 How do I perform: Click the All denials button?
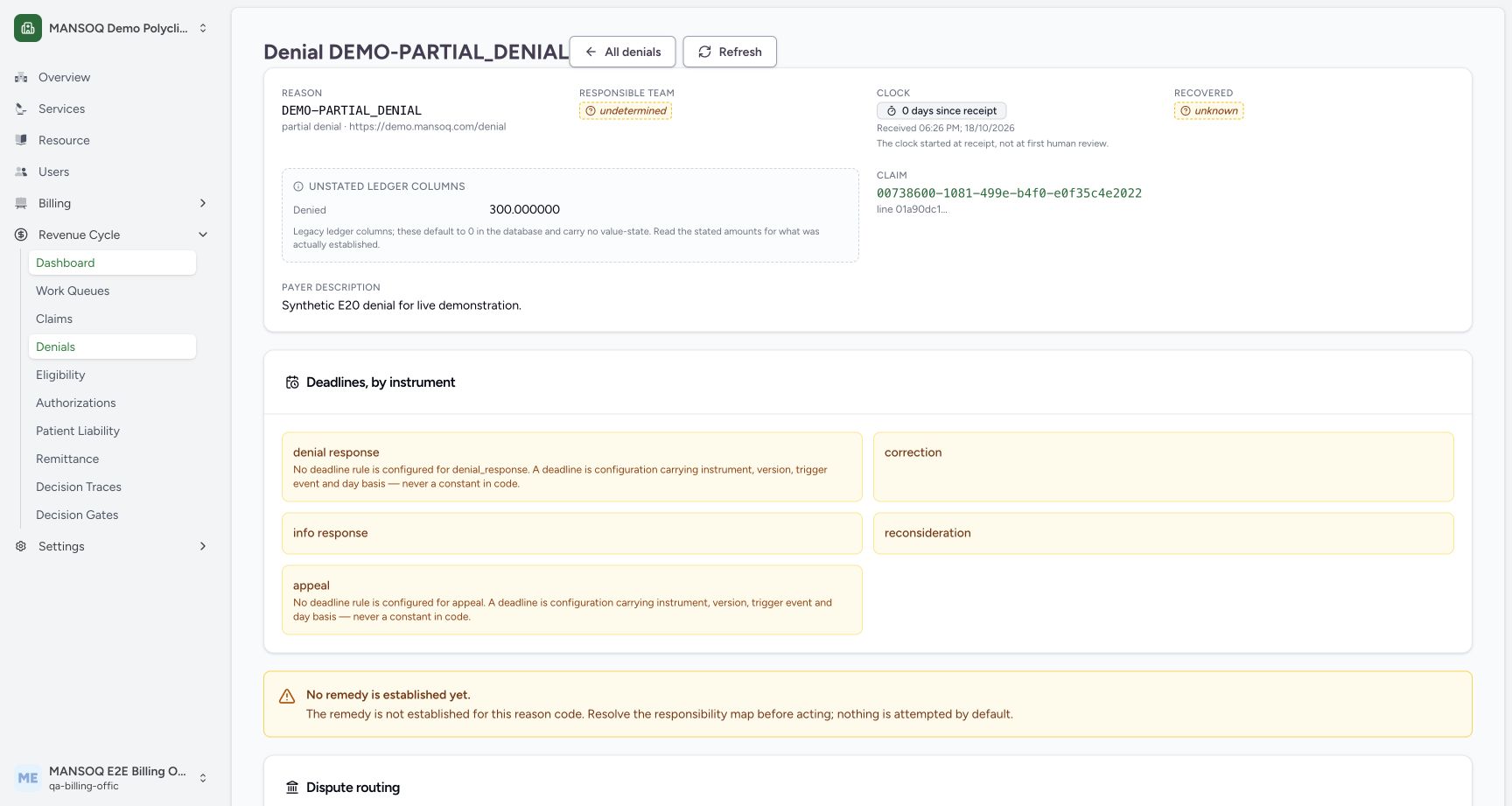coord(622,52)
